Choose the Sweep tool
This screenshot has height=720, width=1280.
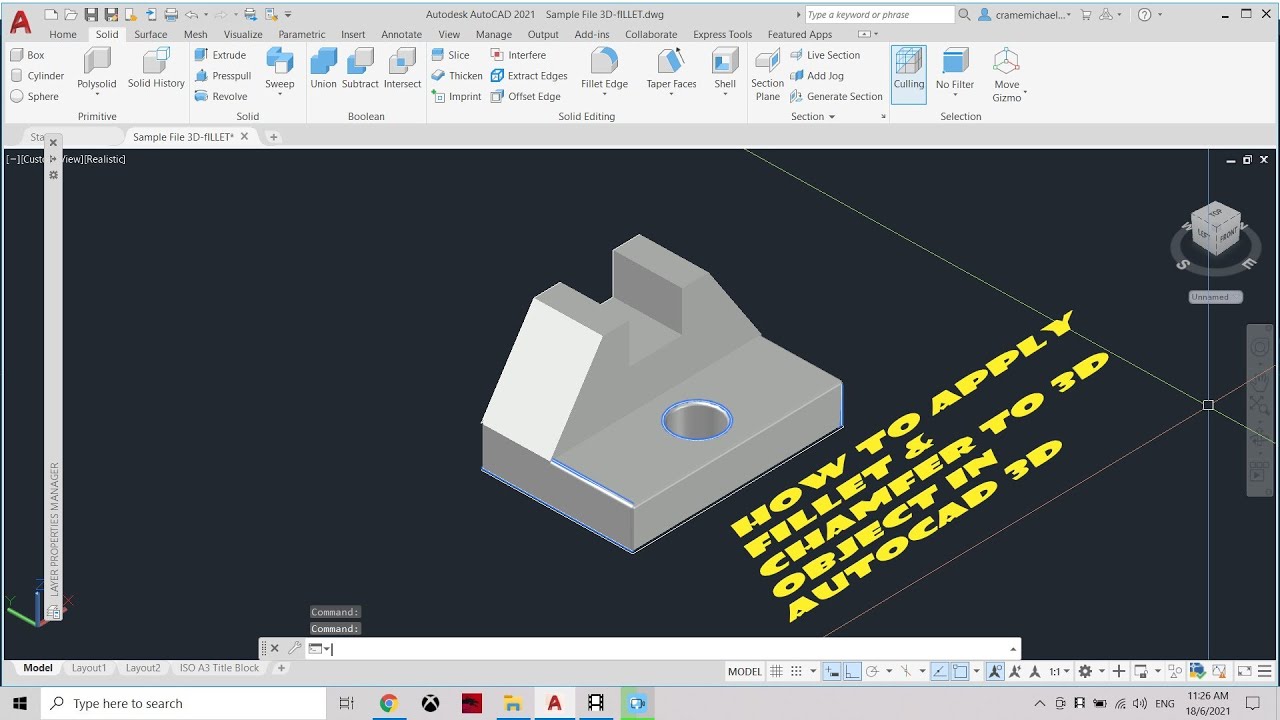(x=280, y=68)
